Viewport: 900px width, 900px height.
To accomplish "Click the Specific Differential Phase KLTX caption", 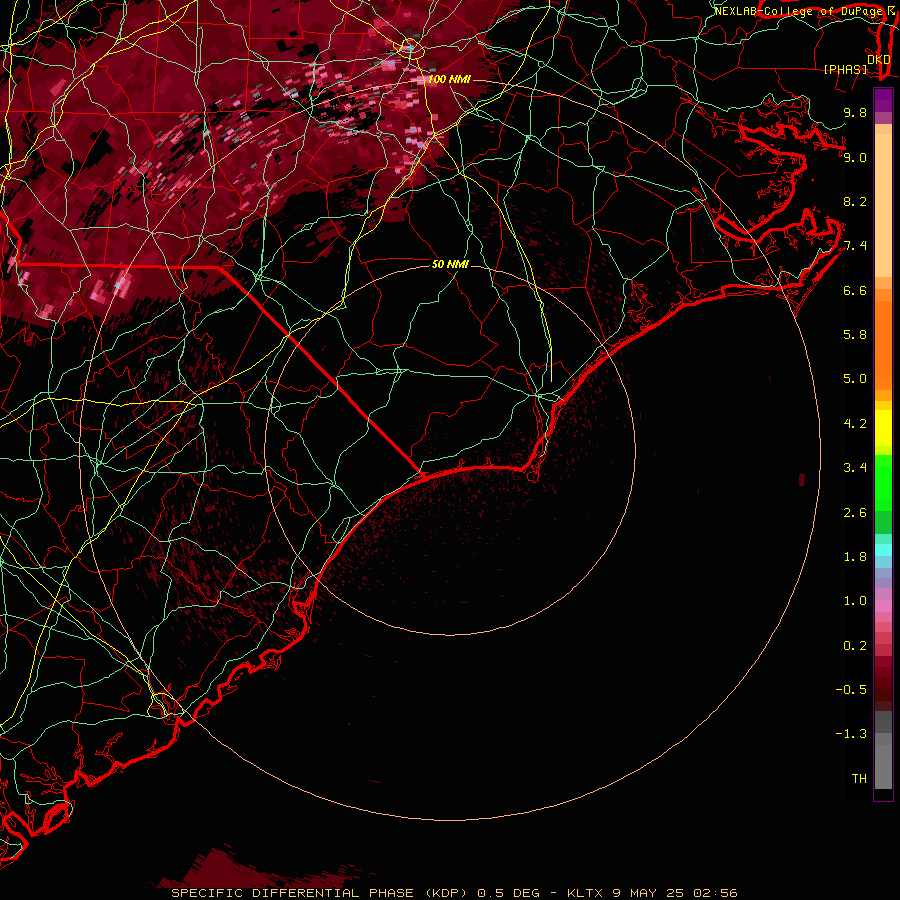I will (x=454, y=893).
